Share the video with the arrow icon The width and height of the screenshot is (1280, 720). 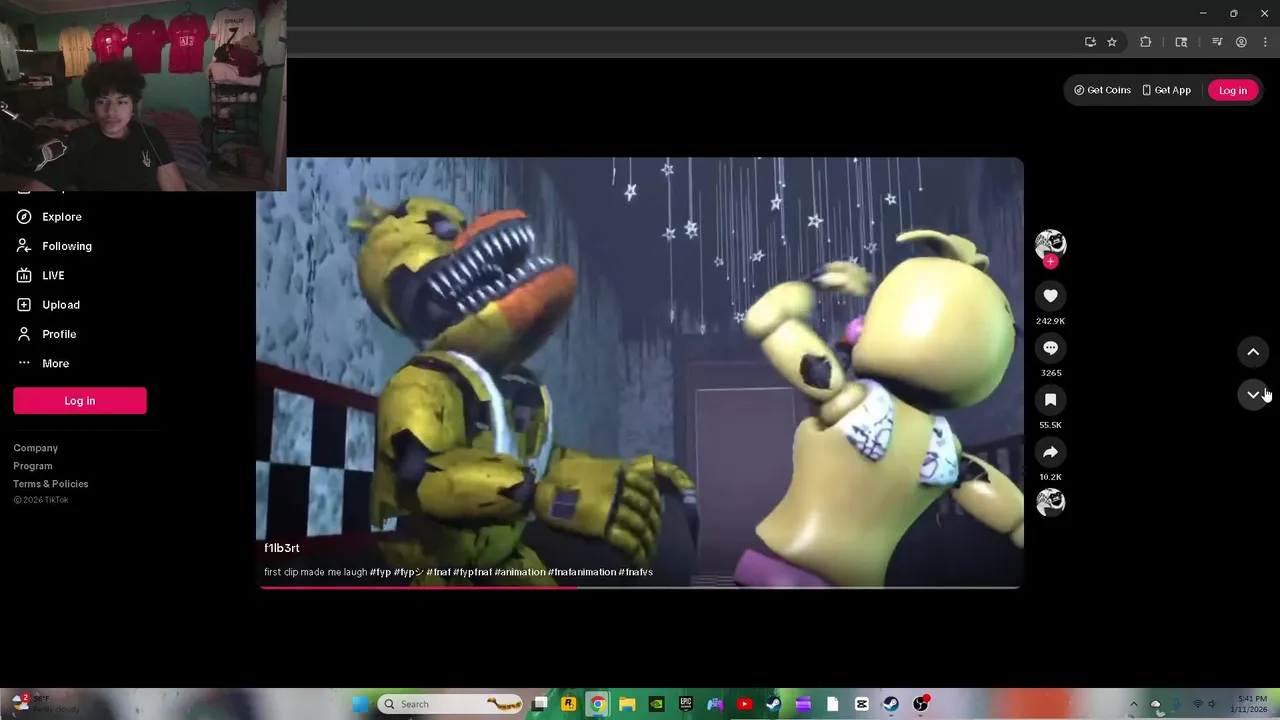coord(1050,452)
